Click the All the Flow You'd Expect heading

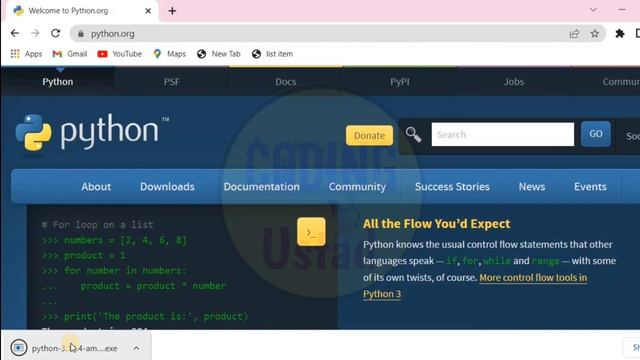coord(436,224)
